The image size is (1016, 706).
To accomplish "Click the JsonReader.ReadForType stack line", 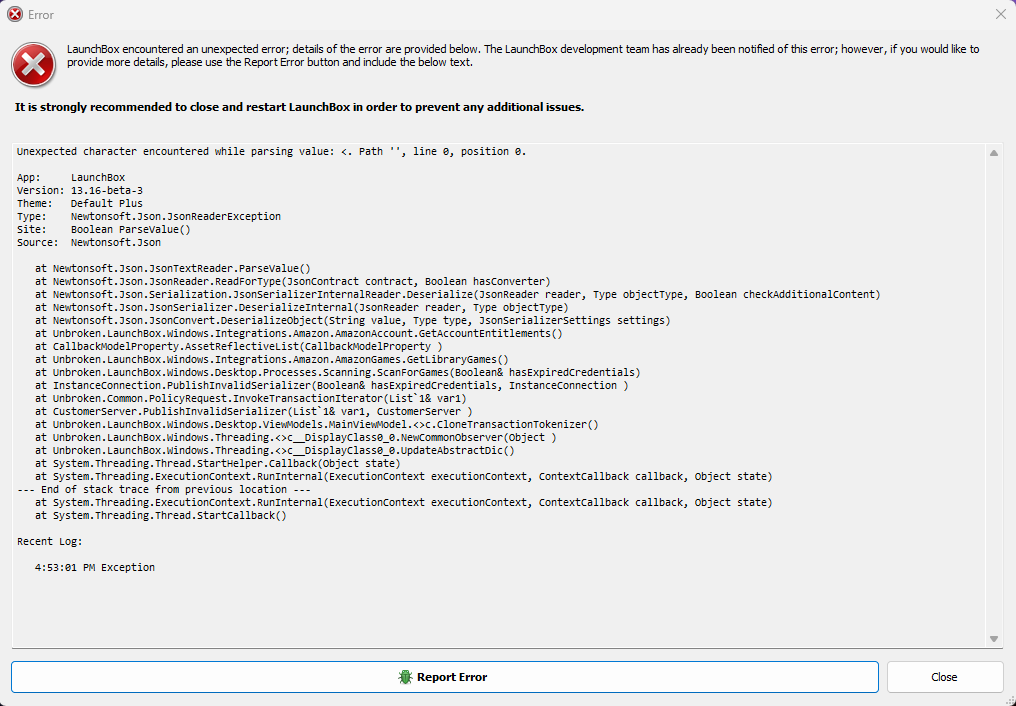I will click(x=293, y=281).
